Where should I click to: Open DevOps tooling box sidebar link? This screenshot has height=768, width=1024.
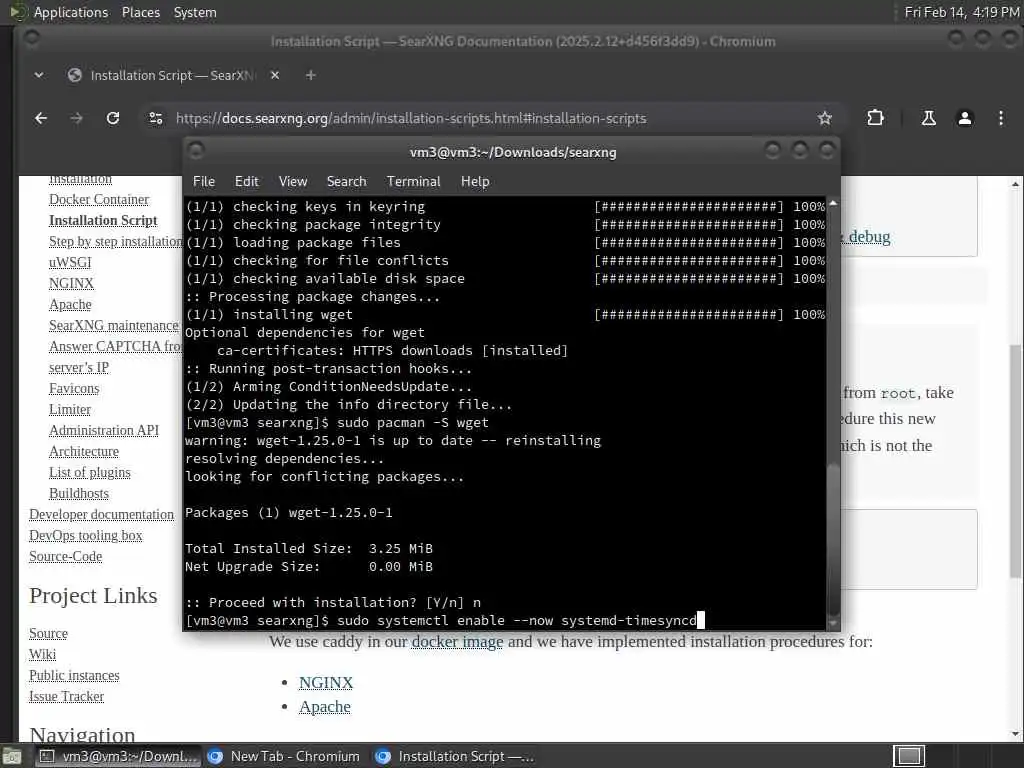coord(86,536)
